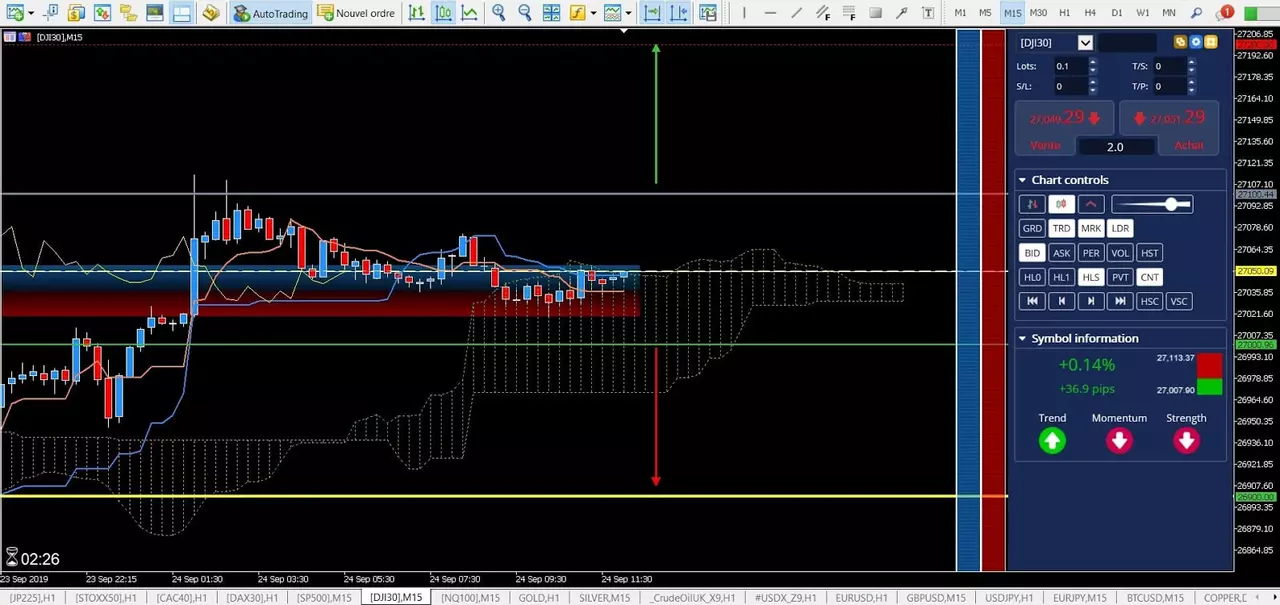Open the new chart icon in toolbar
This screenshot has height=605, width=1280.
tap(15, 13)
